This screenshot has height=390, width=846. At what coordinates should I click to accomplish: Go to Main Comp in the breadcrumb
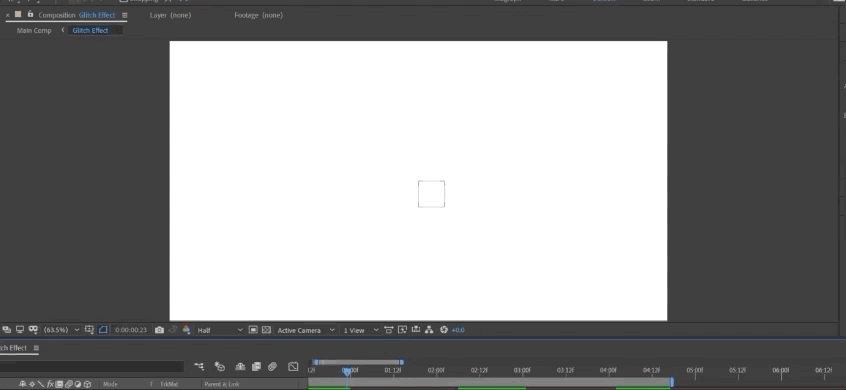pos(34,30)
